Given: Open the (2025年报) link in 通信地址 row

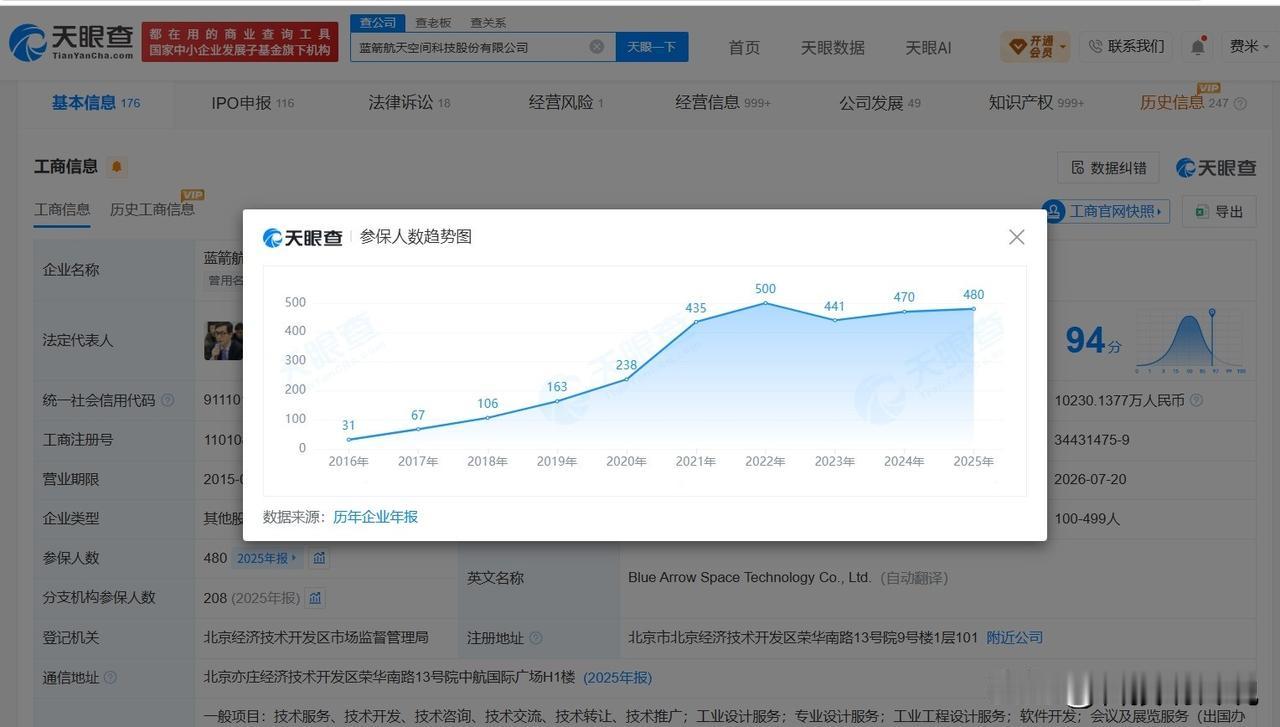Looking at the screenshot, I should [618, 677].
